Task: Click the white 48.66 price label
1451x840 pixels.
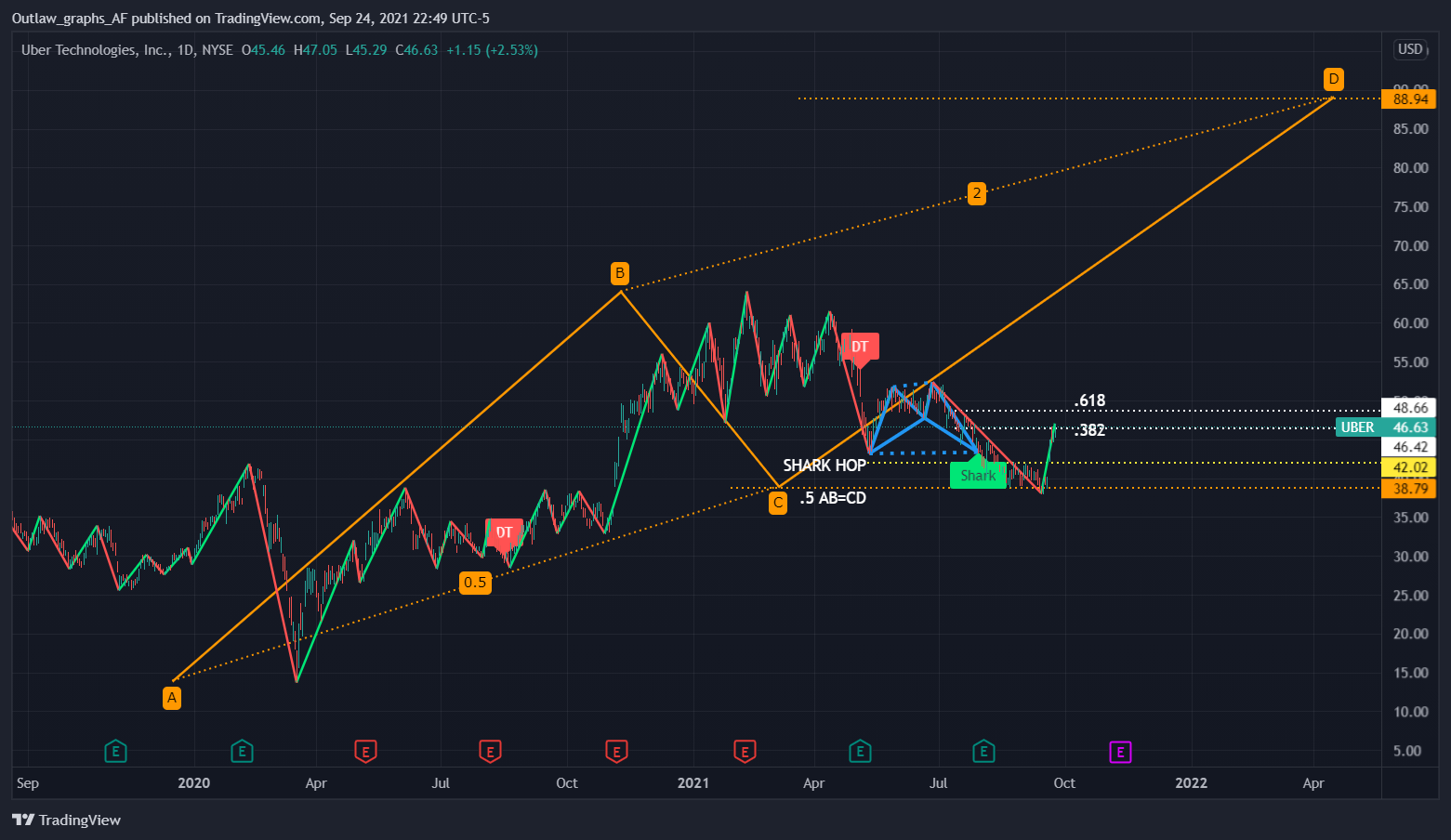Action: (x=1409, y=408)
